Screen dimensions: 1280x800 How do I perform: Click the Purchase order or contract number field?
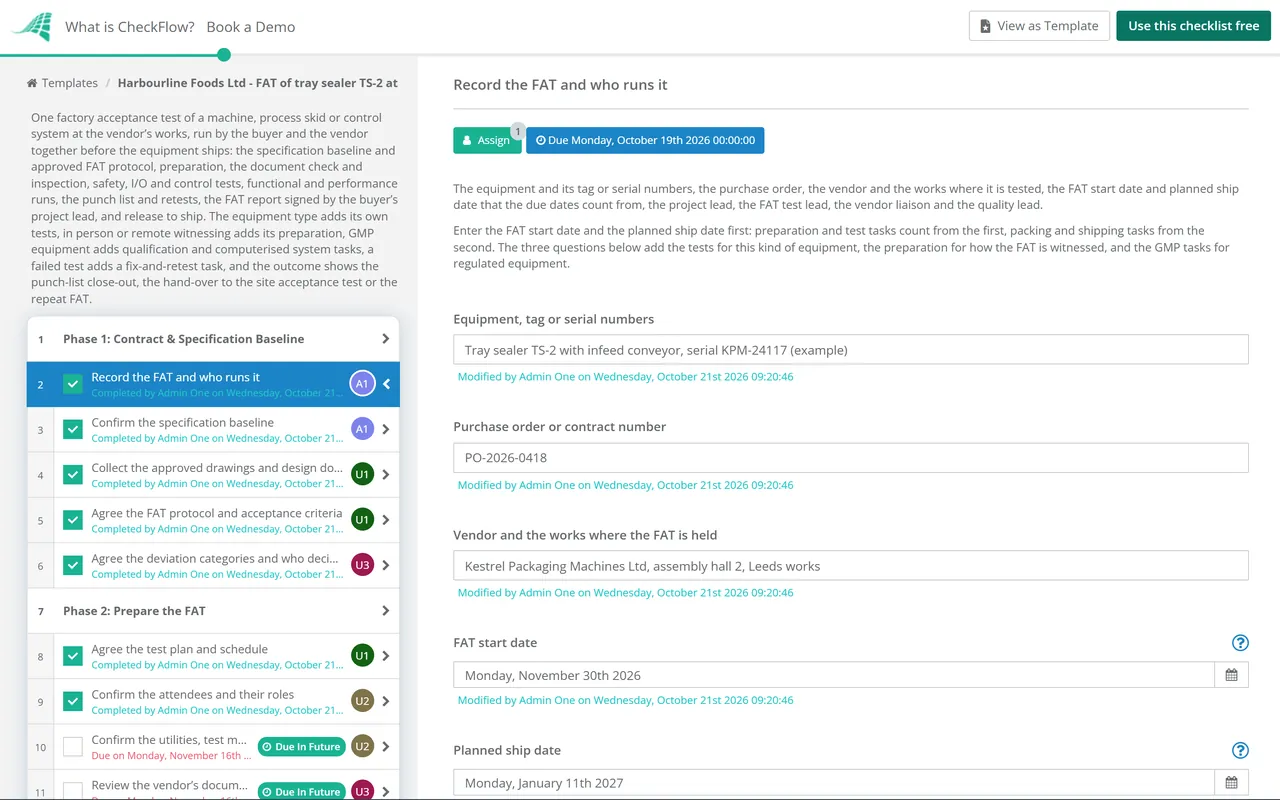[x=851, y=458]
